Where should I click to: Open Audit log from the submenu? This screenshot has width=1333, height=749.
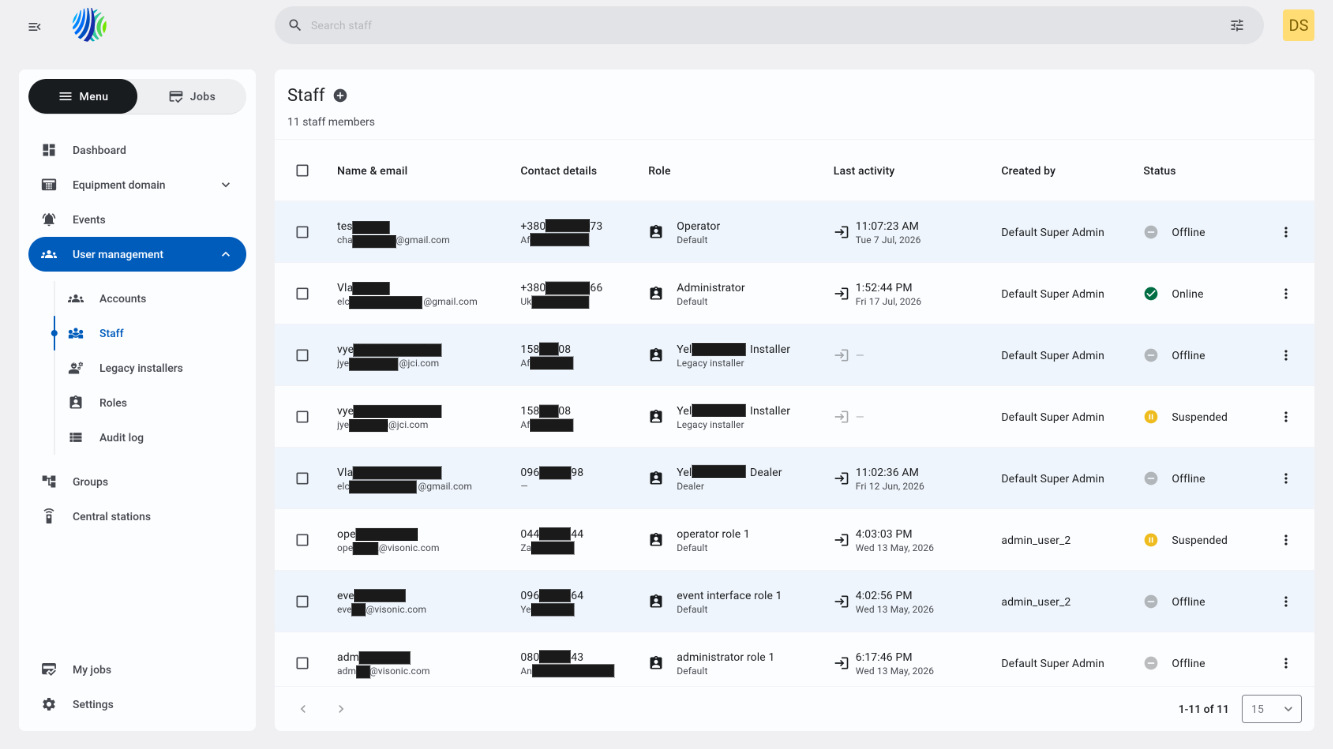tap(121, 437)
